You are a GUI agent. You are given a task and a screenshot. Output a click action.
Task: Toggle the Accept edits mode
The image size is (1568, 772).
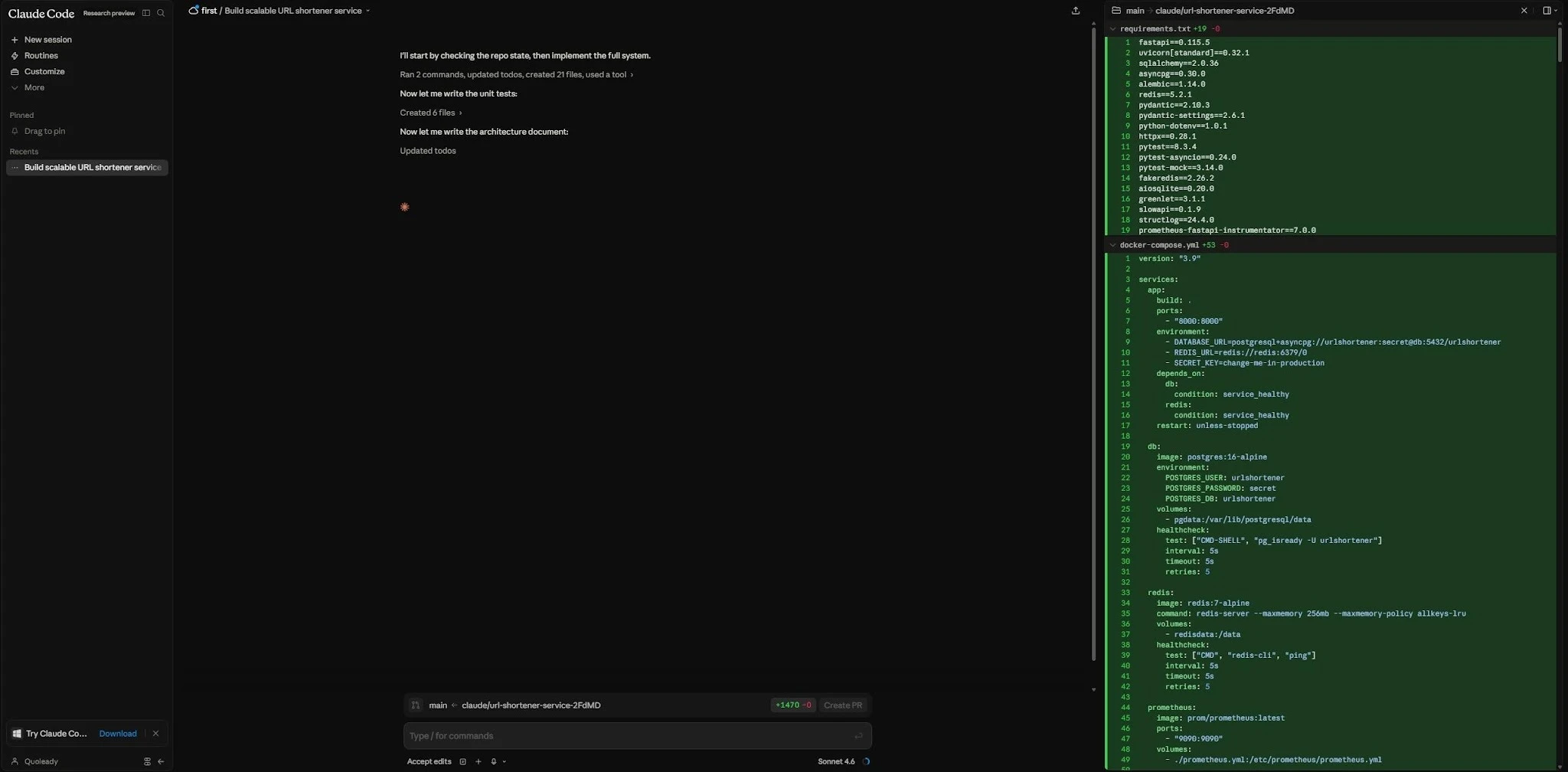click(x=429, y=762)
